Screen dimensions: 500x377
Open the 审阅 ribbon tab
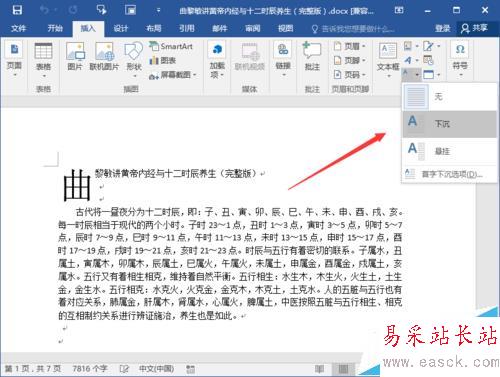point(253,28)
